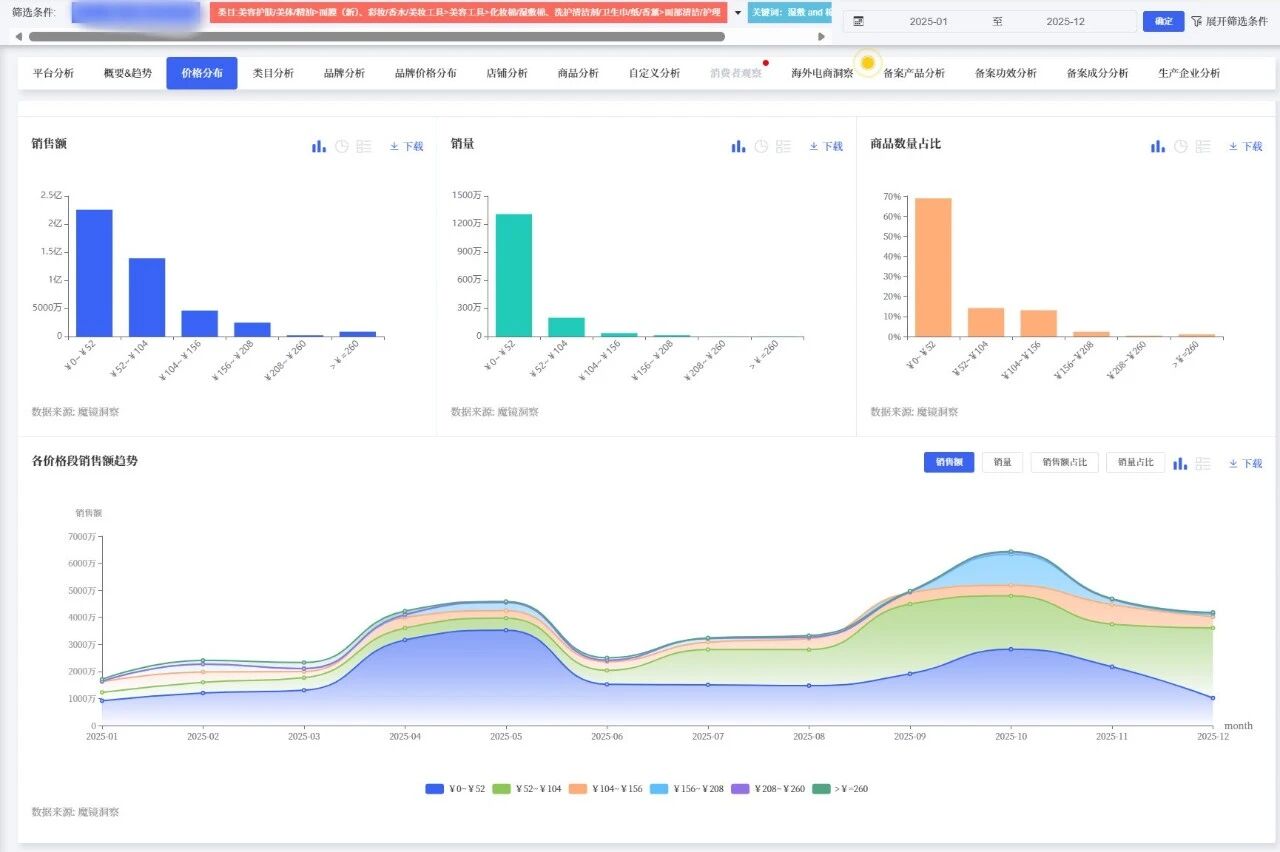This screenshot has width=1280, height=852.
Task: Select bar chart icon in 销量 panel
Action: coord(738,146)
